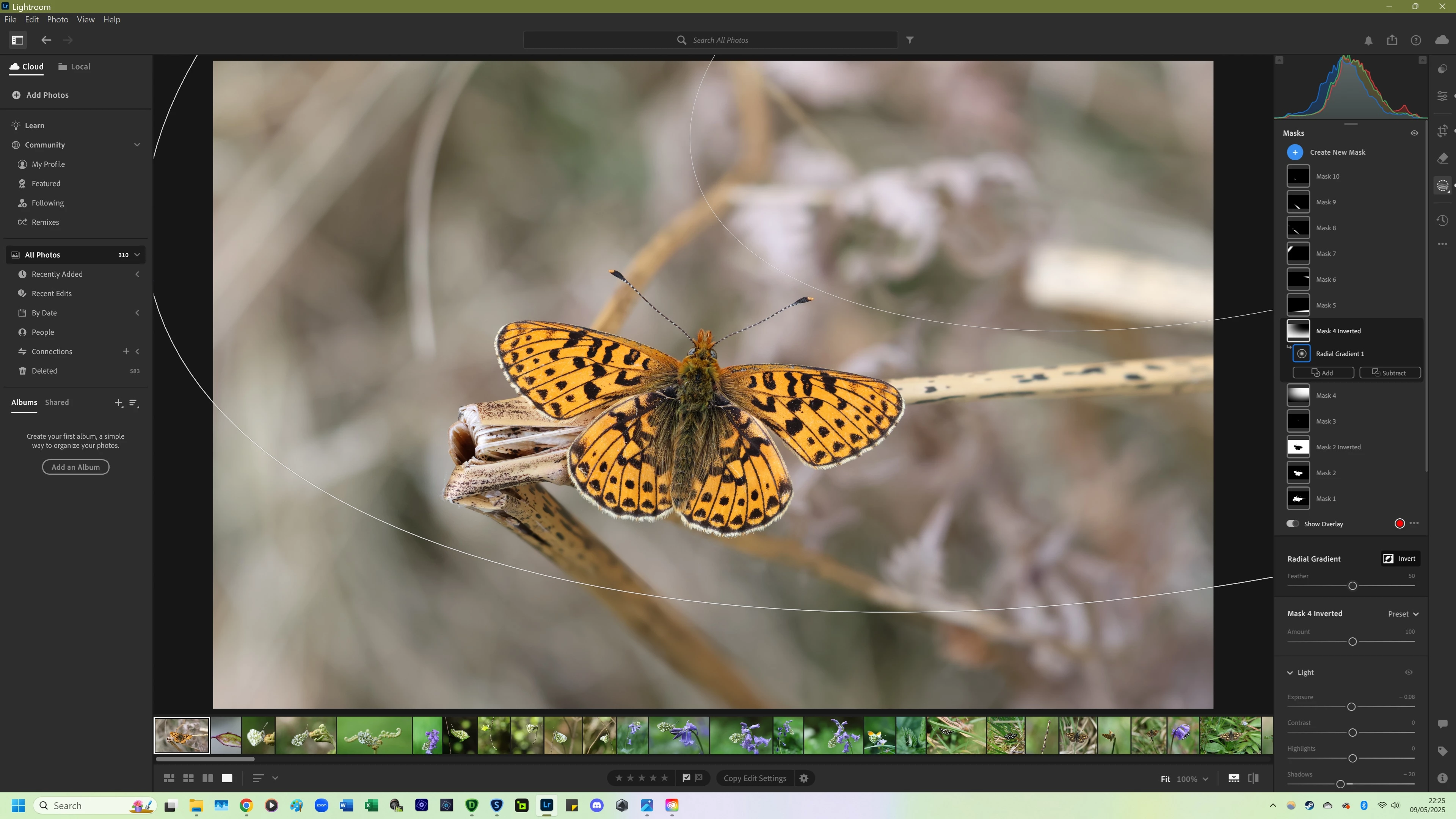1456x819 pixels.
Task: Click the red overlay color swatch
Action: [x=1400, y=523]
